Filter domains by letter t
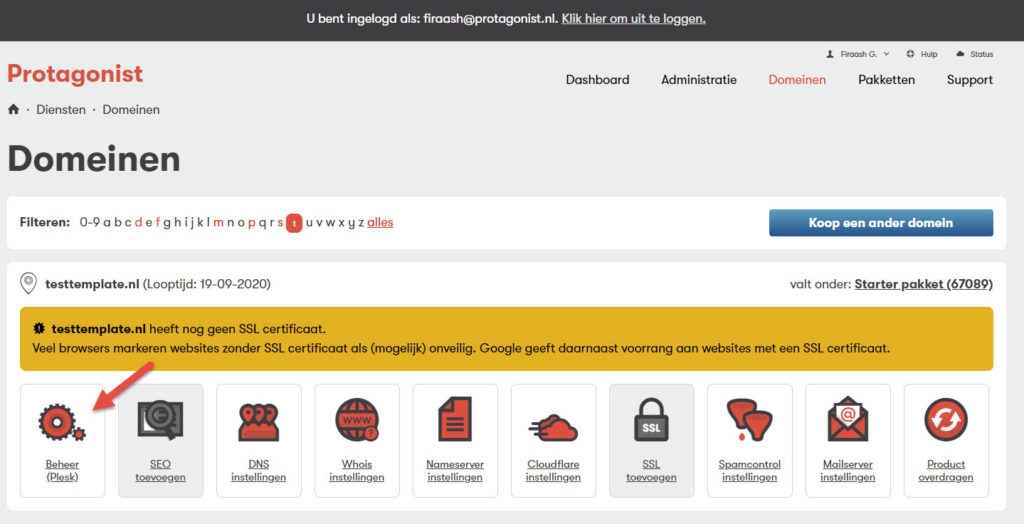 (x=295, y=223)
